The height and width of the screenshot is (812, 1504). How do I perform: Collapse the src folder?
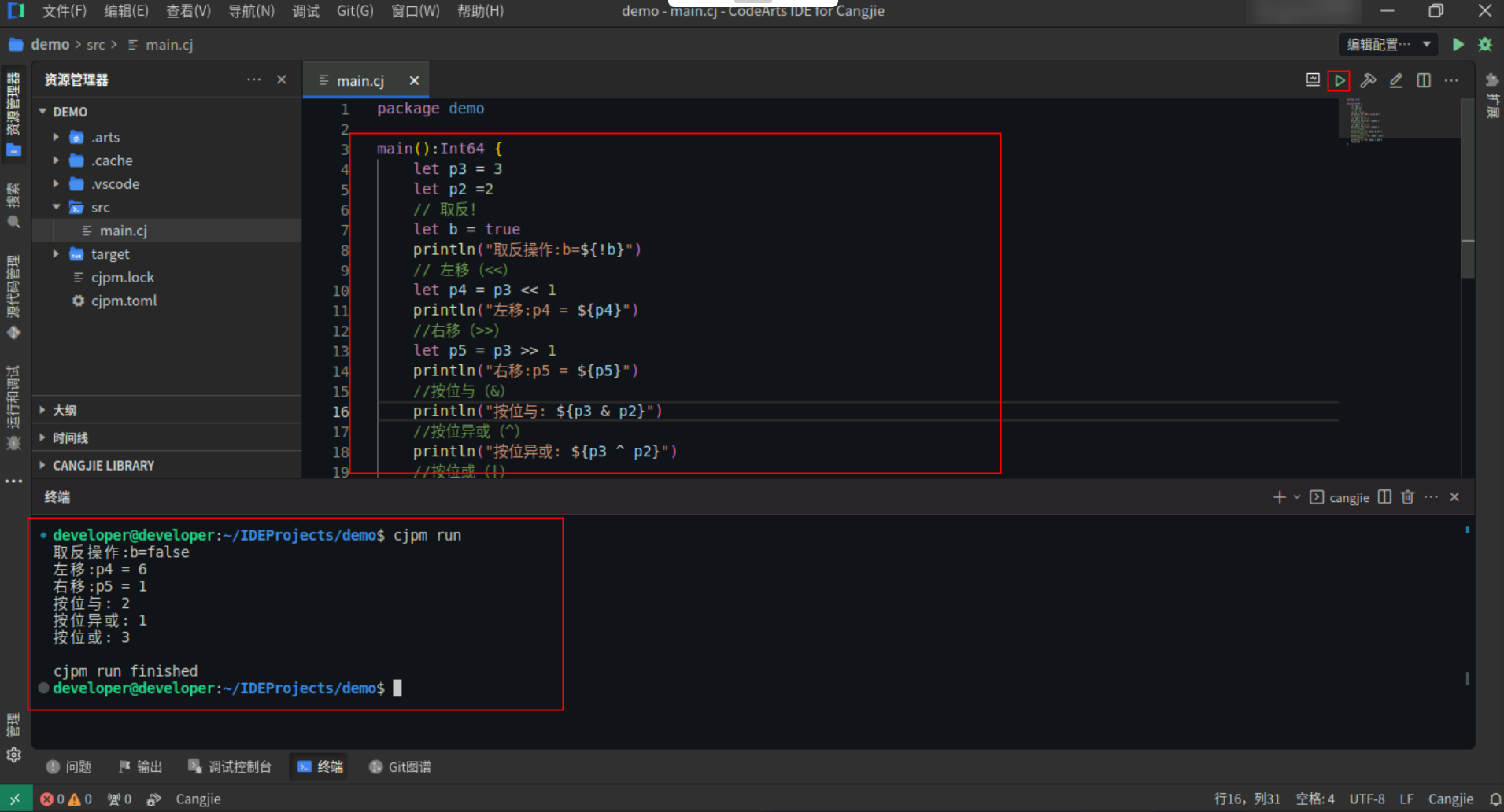[56, 207]
